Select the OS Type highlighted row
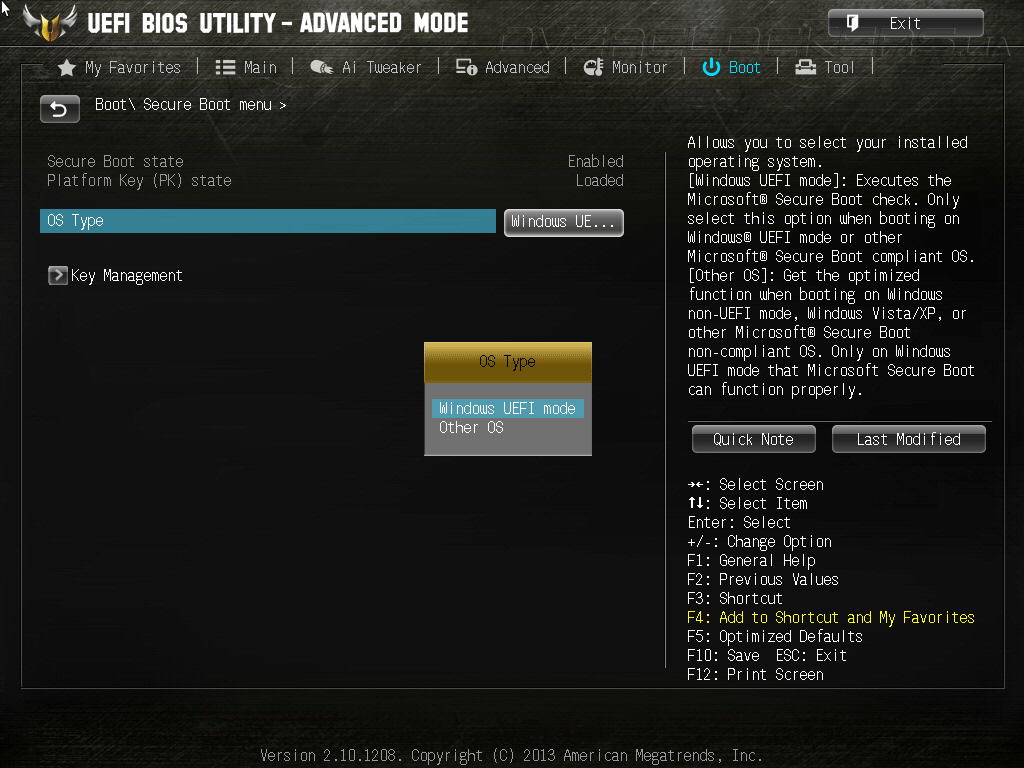Image resolution: width=1024 pixels, height=768 pixels. [x=268, y=221]
